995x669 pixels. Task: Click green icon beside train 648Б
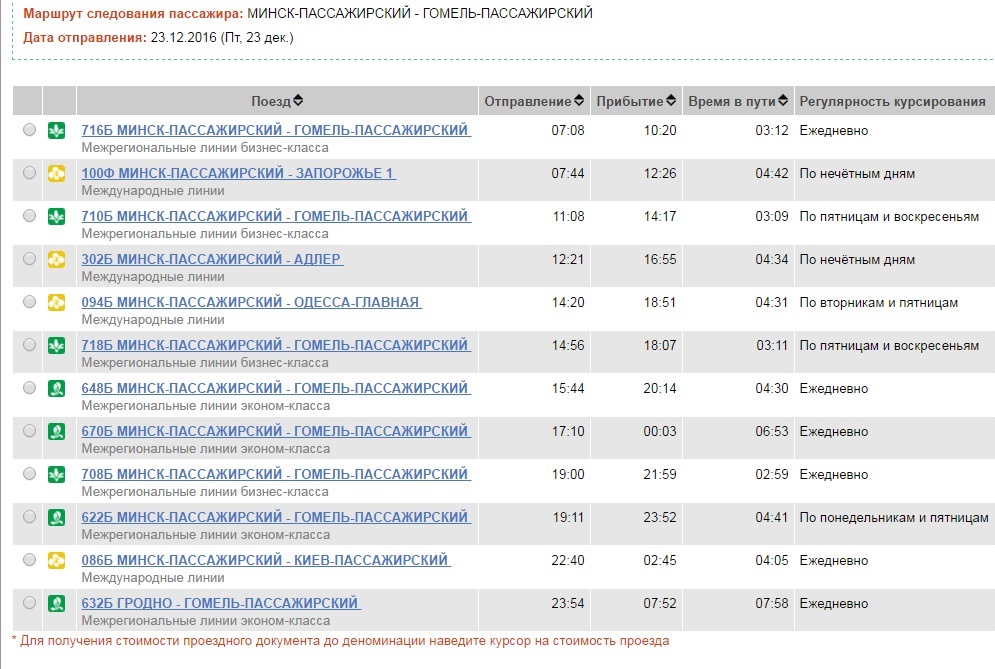[x=58, y=388]
